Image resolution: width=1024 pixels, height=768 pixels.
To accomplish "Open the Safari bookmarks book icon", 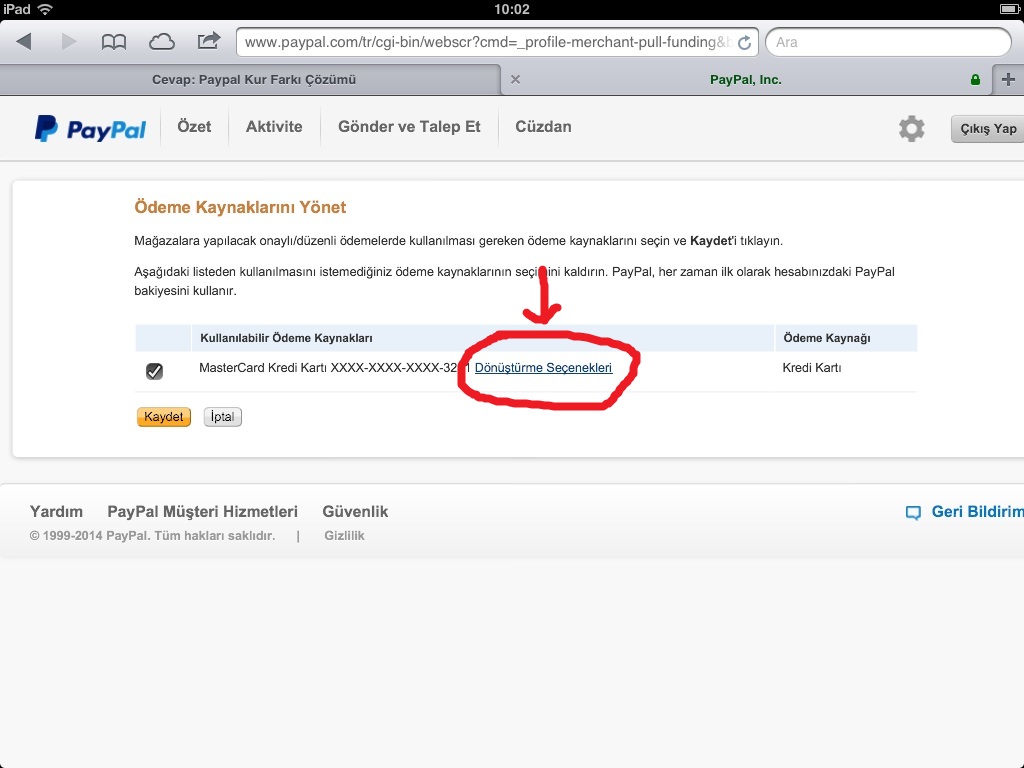I will click(114, 42).
